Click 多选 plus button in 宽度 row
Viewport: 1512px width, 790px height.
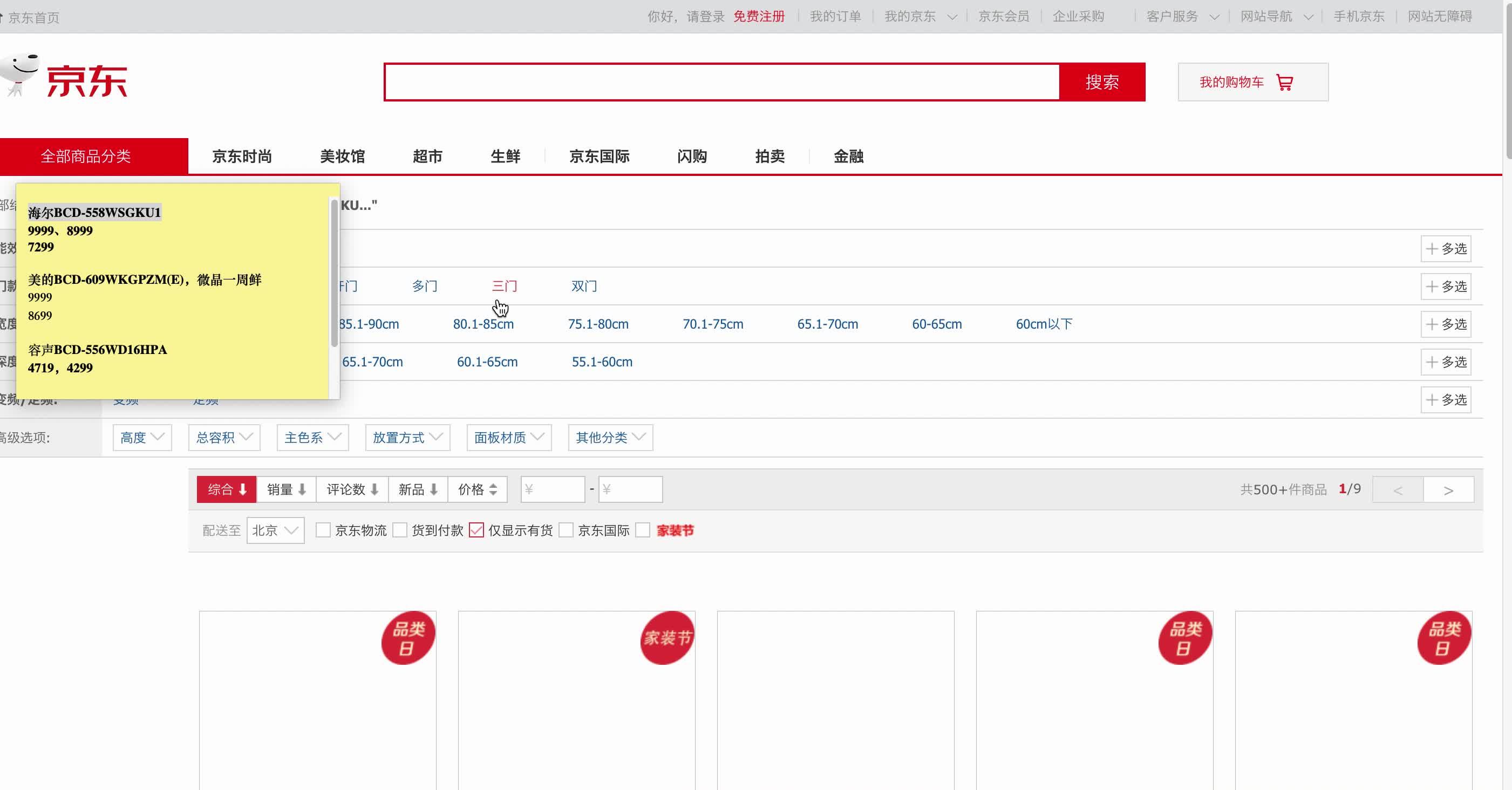[x=1446, y=324]
